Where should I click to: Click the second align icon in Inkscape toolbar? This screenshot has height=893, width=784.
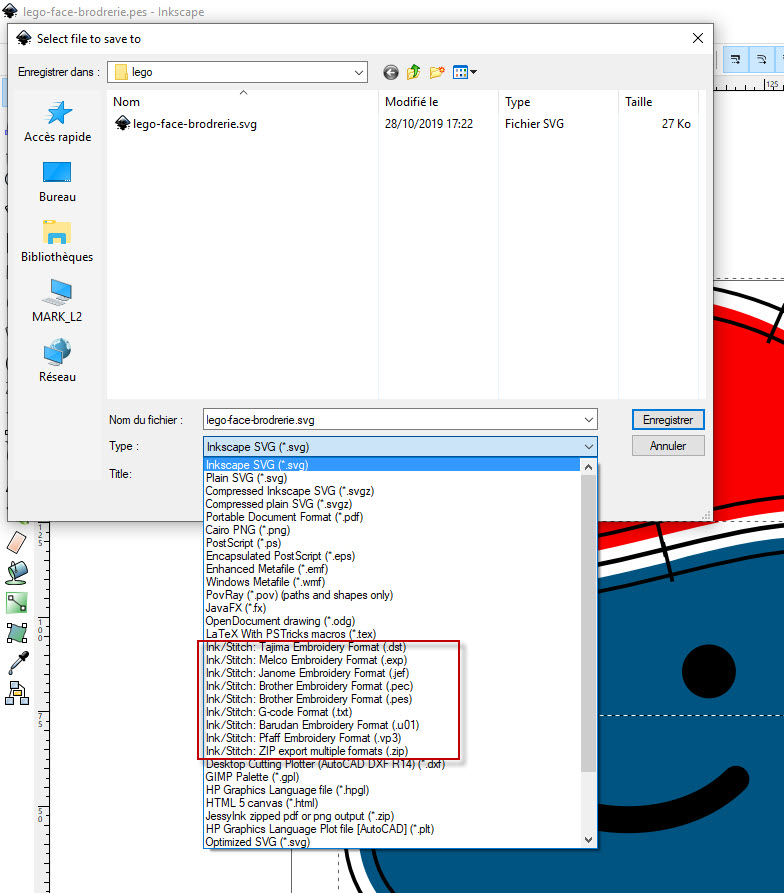coord(762,59)
